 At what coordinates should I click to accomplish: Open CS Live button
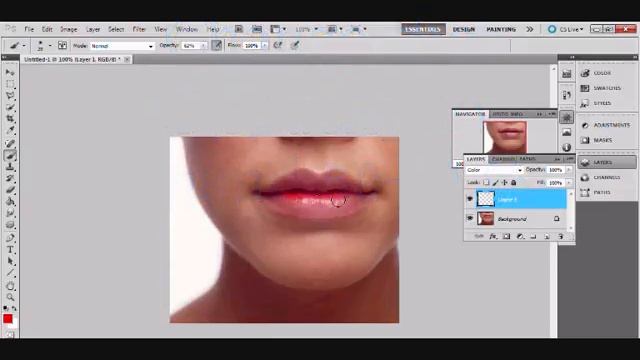(x=566, y=29)
